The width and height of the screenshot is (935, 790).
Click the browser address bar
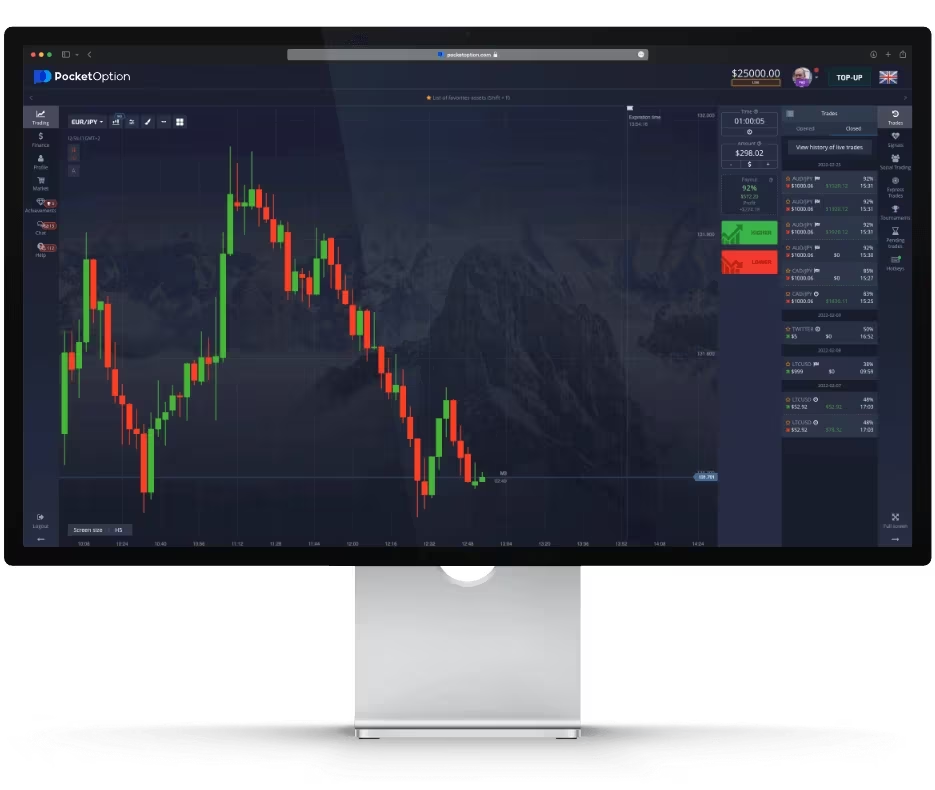[468, 54]
